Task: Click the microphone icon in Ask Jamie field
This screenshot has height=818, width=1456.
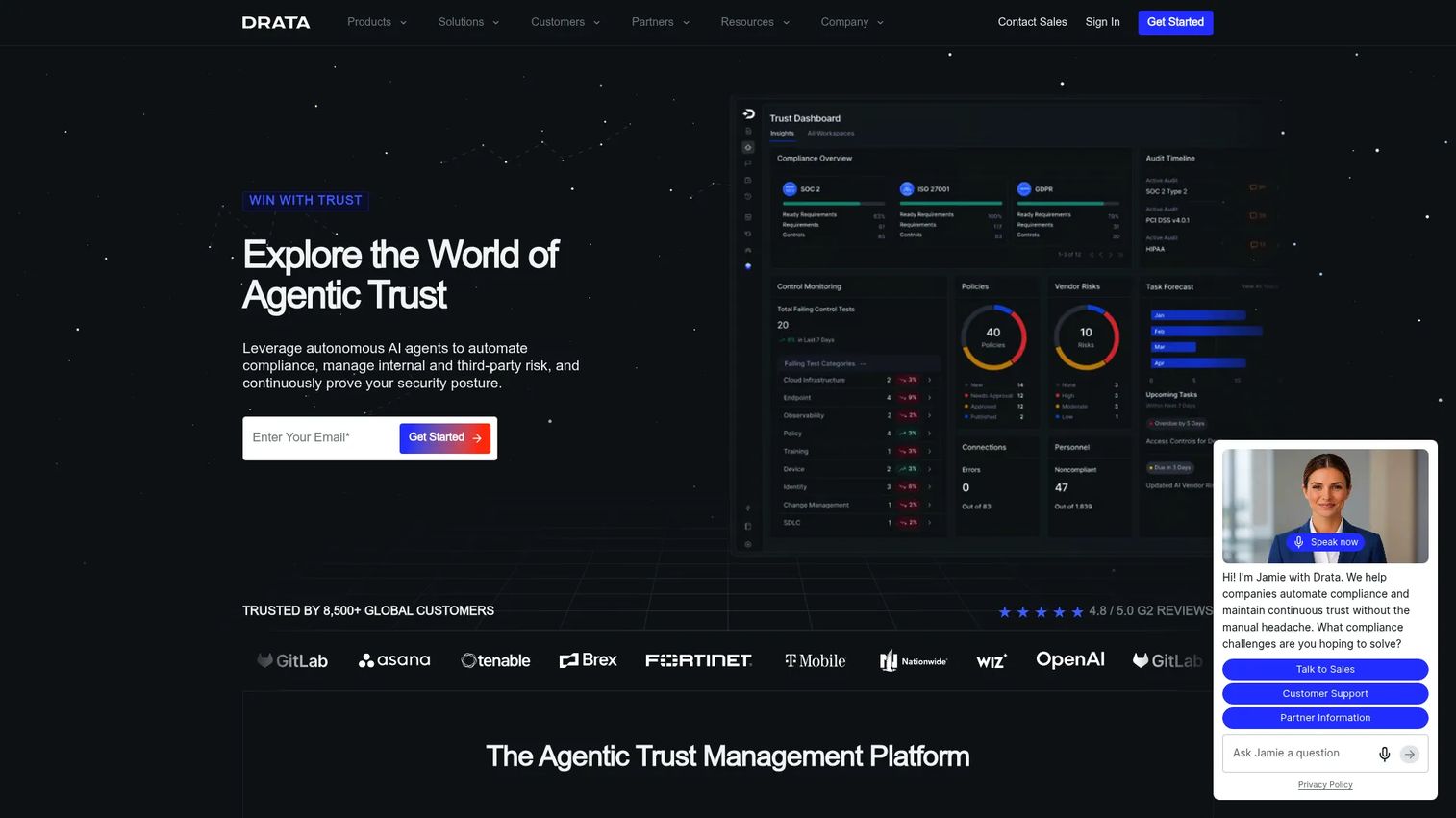Action: point(1384,754)
